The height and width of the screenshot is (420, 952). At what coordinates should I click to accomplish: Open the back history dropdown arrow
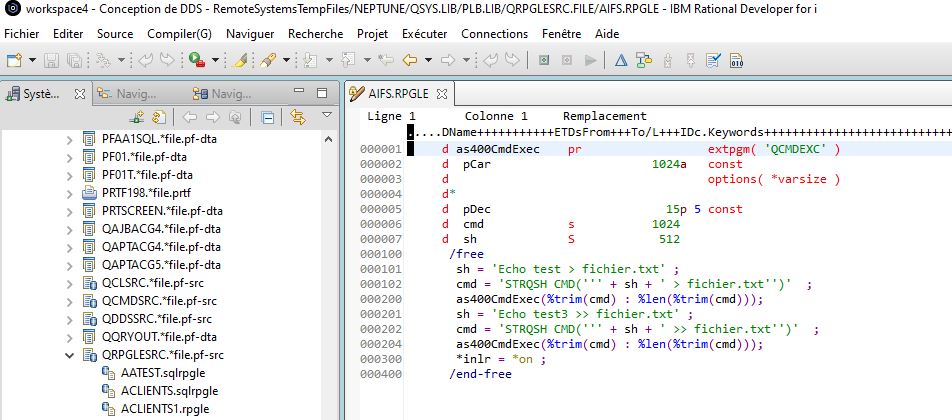428,60
